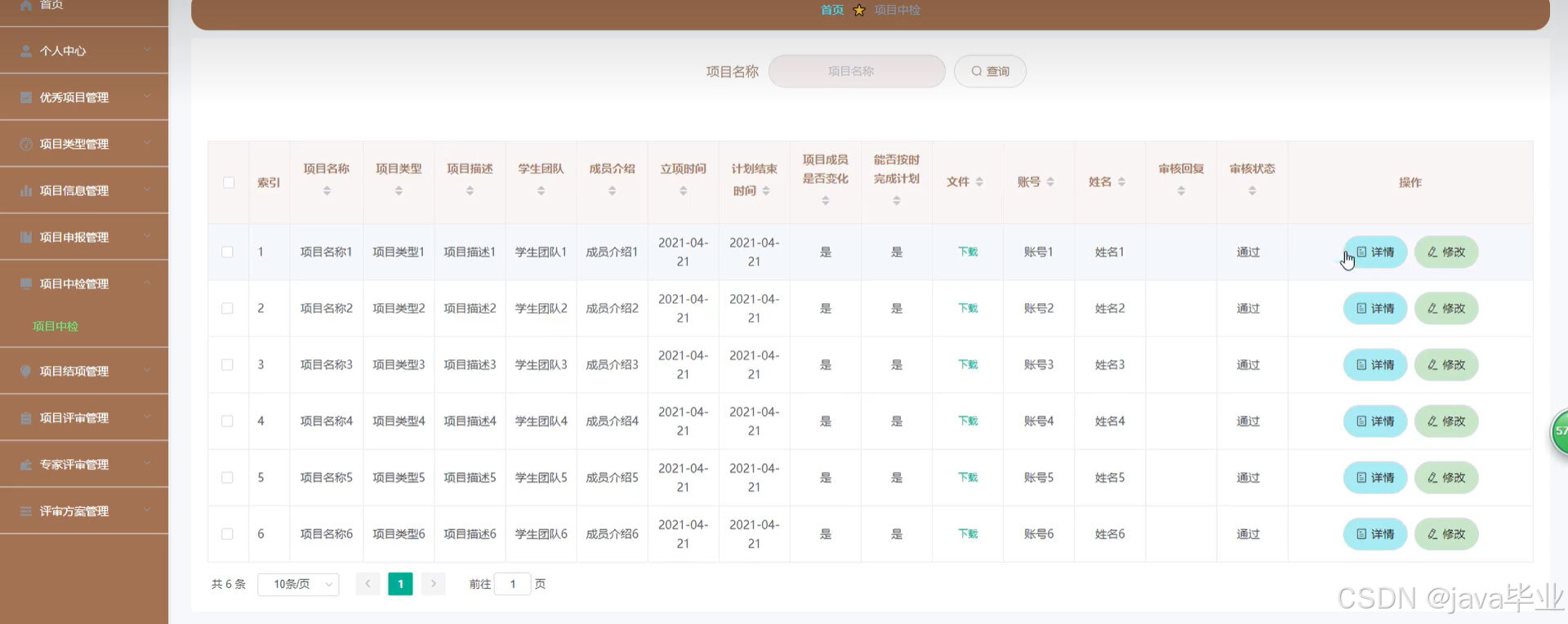
Task: Click the 评审方案管理 list icon
Action: click(x=26, y=511)
